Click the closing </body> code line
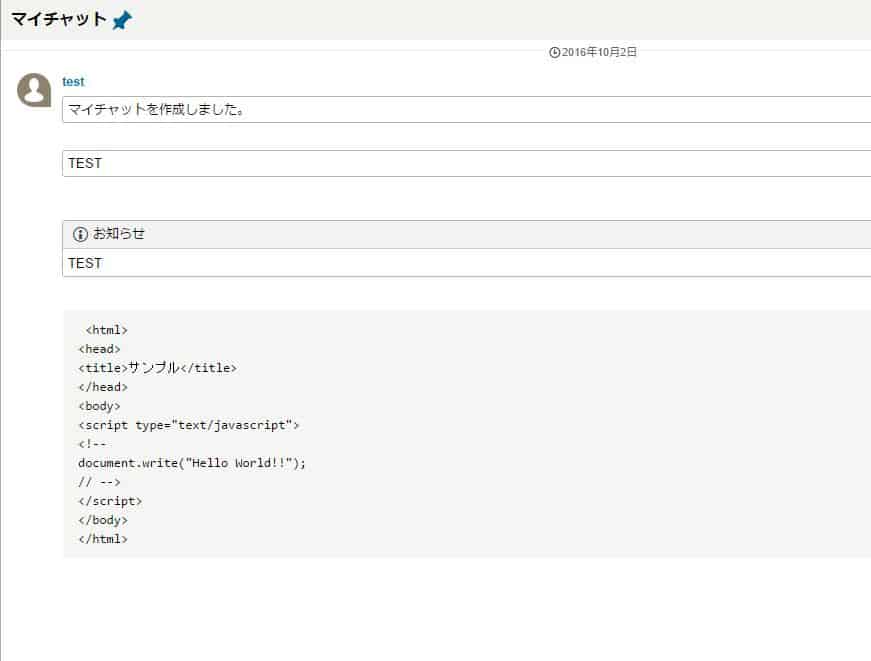The width and height of the screenshot is (871, 661). point(103,520)
